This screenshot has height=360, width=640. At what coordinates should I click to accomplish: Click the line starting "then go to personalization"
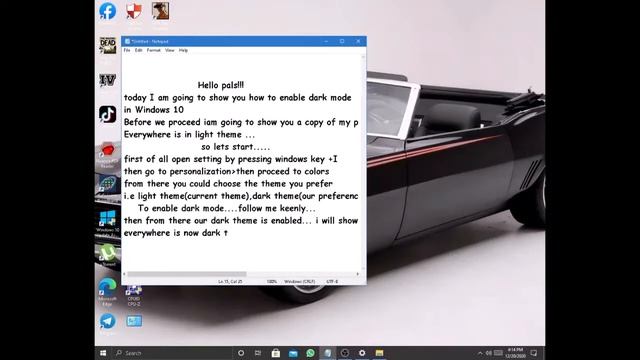tap(227, 171)
